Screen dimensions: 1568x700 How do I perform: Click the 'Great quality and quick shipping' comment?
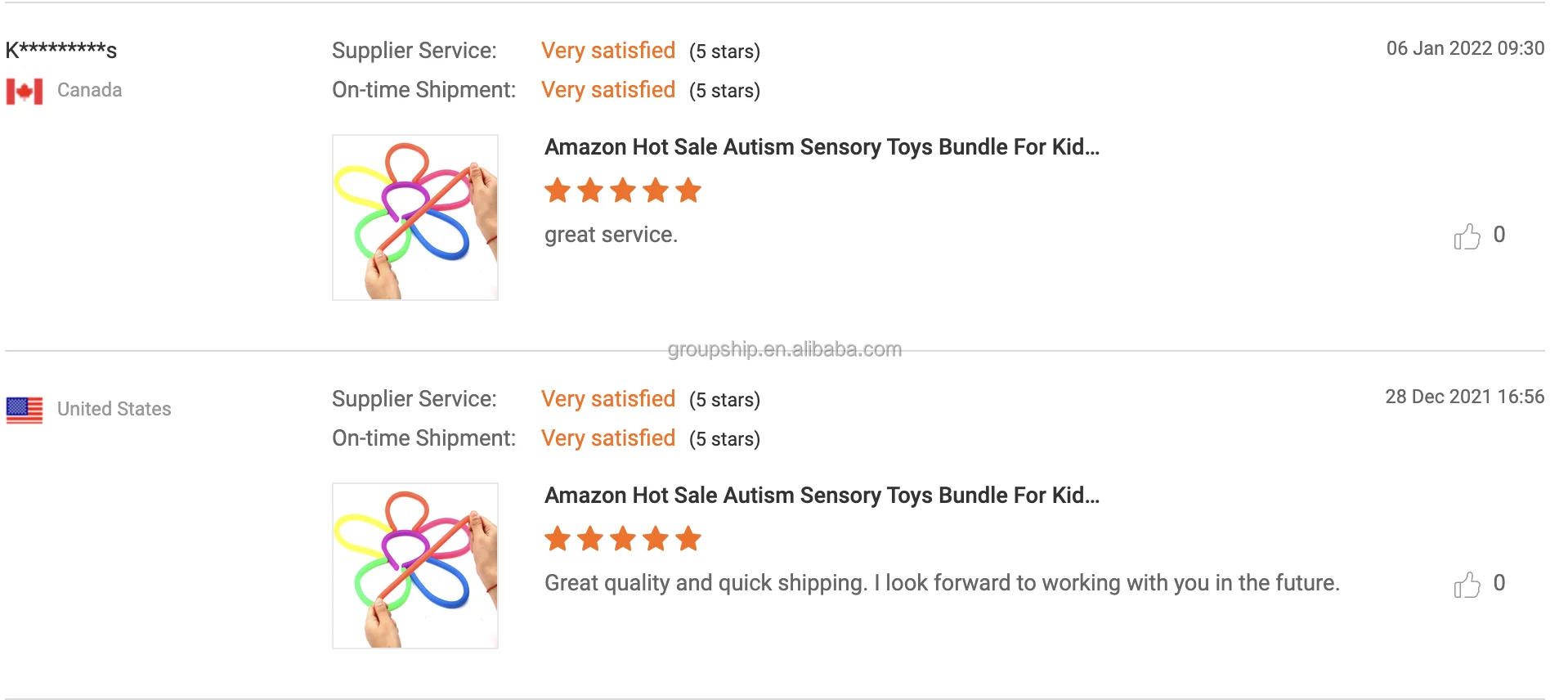[x=942, y=583]
